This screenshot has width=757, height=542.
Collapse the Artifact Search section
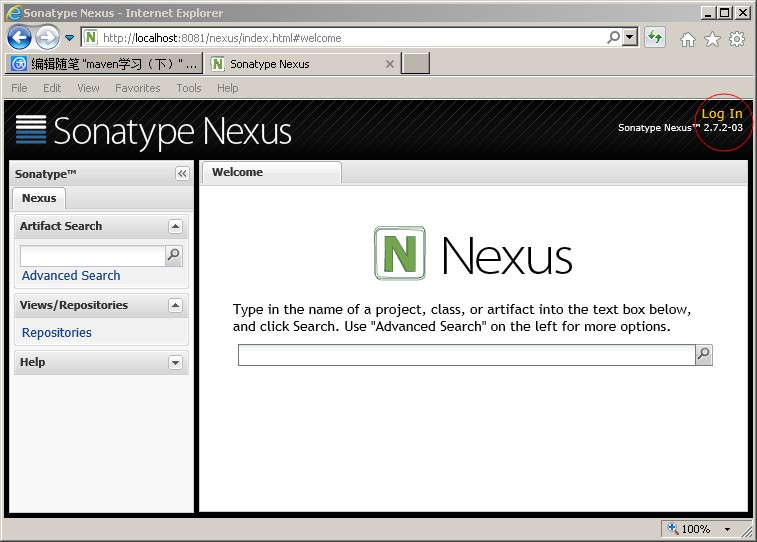pos(175,226)
